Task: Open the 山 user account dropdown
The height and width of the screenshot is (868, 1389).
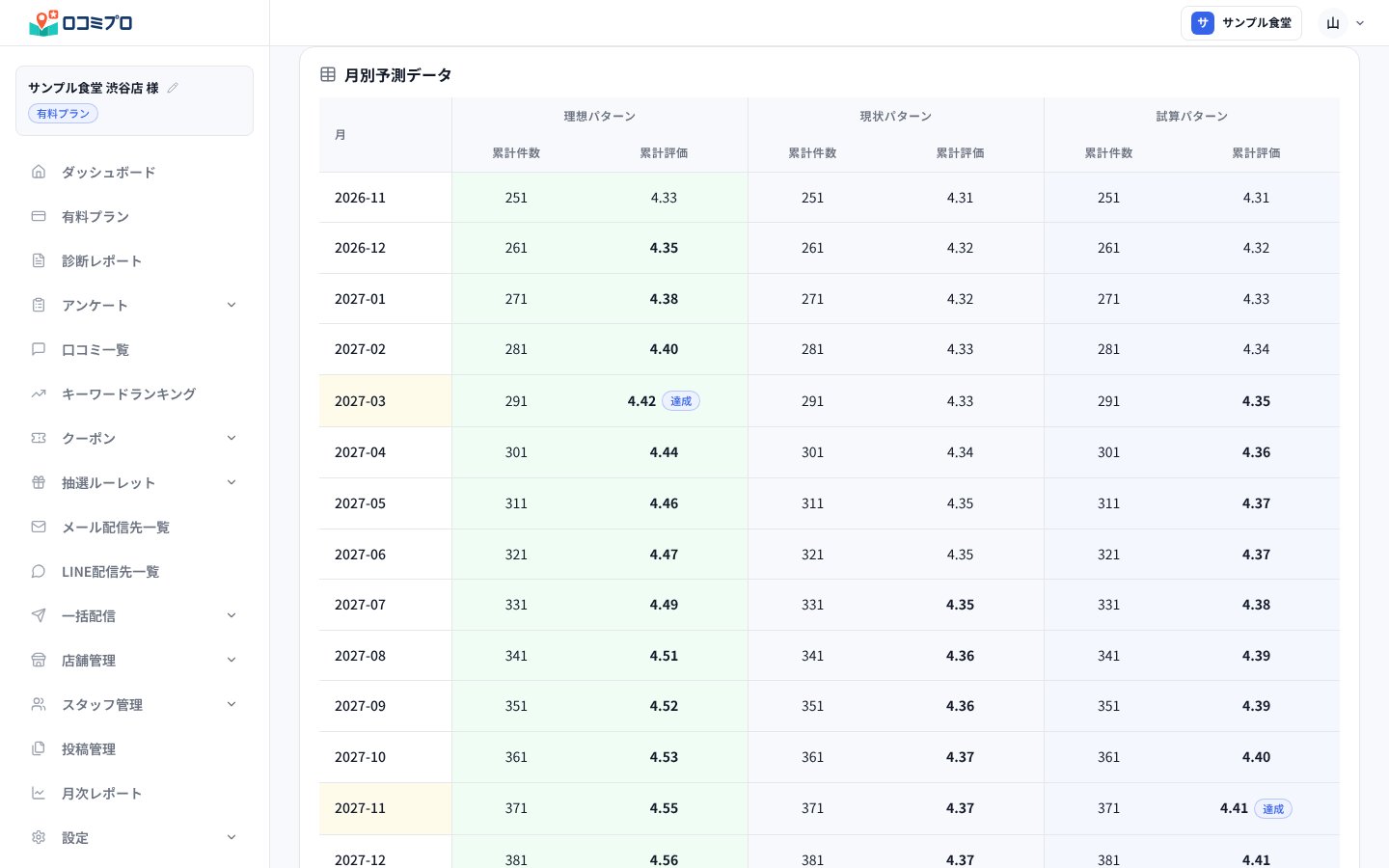Action: tap(1344, 23)
